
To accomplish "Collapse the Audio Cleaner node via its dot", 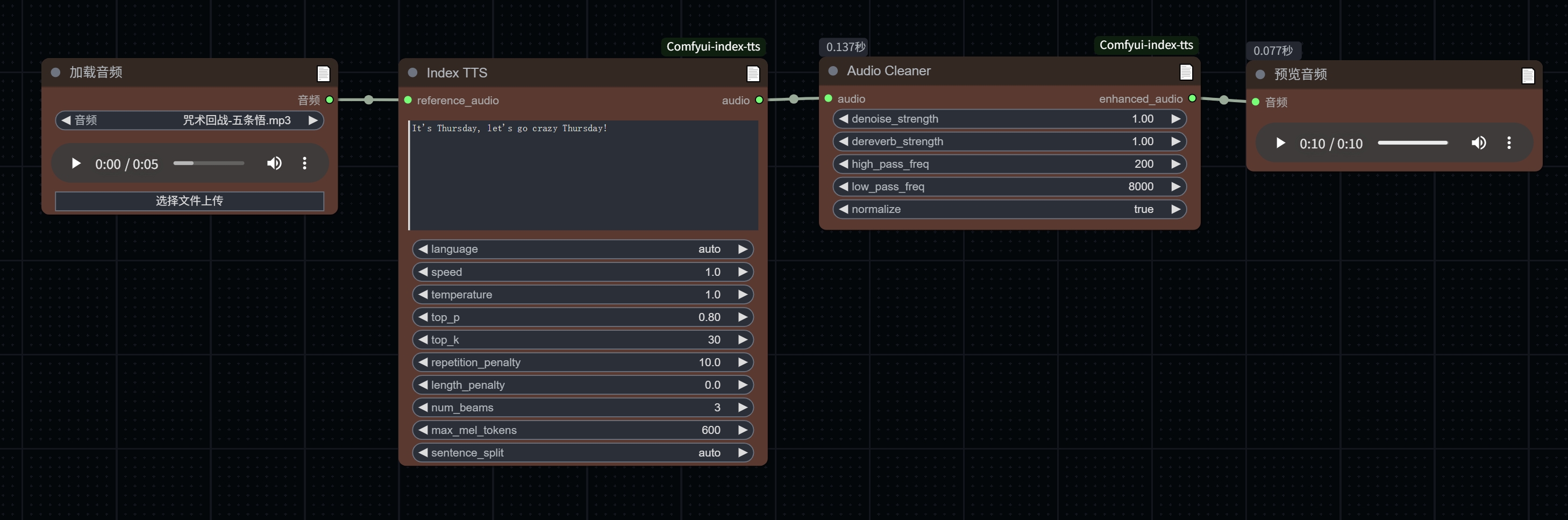I will tap(833, 71).
